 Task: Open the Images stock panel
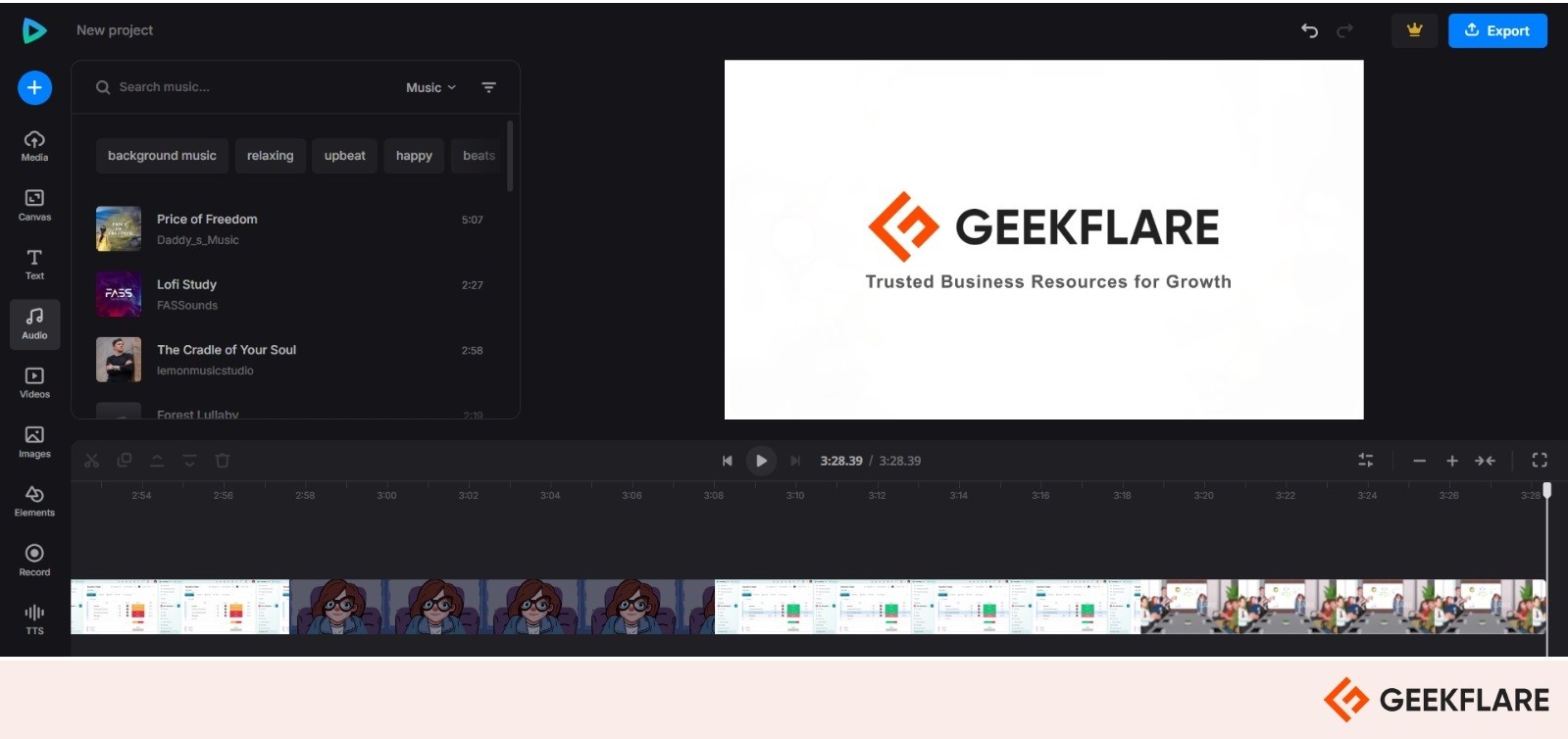pos(34,443)
